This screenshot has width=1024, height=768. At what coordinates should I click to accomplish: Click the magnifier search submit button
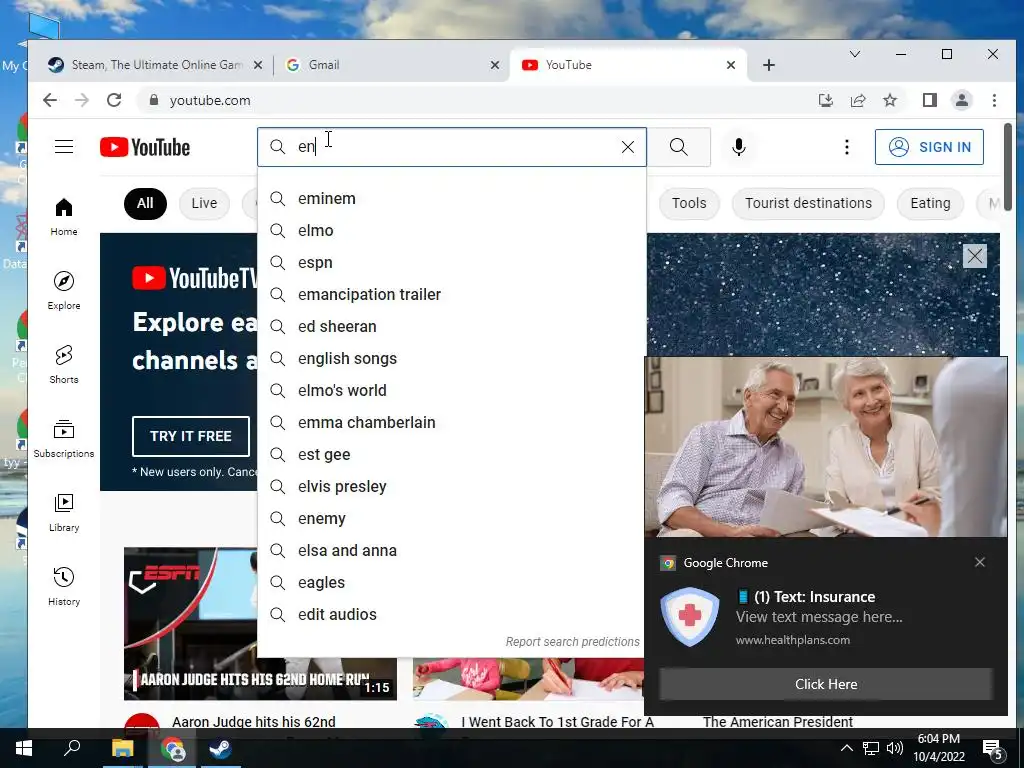[x=679, y=147]
